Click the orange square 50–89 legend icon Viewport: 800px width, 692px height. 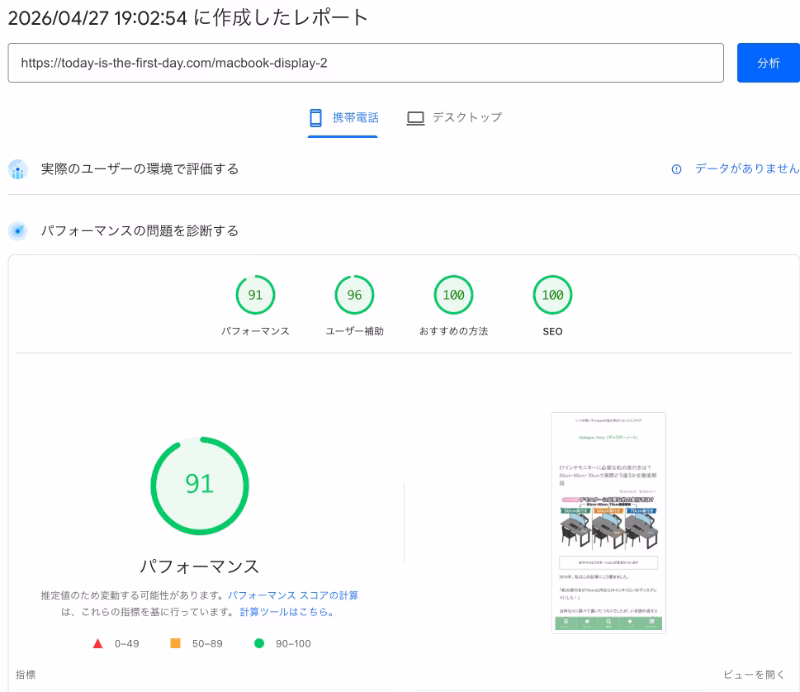[175, 643]
